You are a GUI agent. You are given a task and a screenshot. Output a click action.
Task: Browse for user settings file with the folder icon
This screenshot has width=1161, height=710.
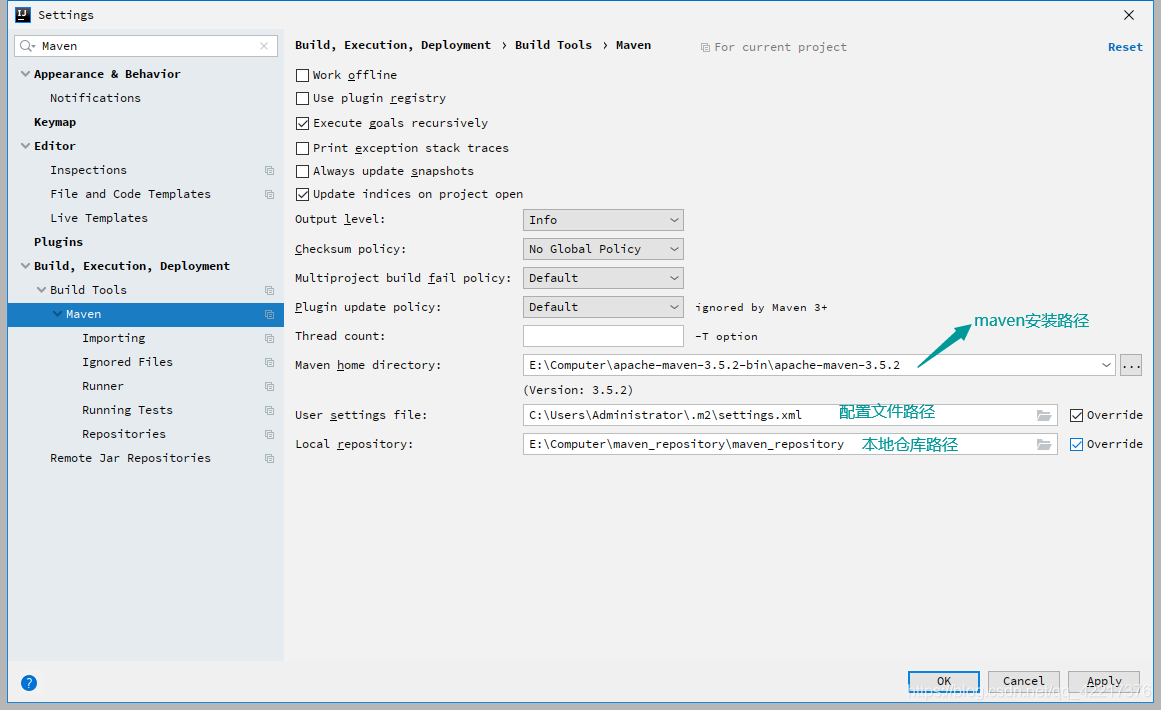pyautogui.click(x=1044, y=415)
